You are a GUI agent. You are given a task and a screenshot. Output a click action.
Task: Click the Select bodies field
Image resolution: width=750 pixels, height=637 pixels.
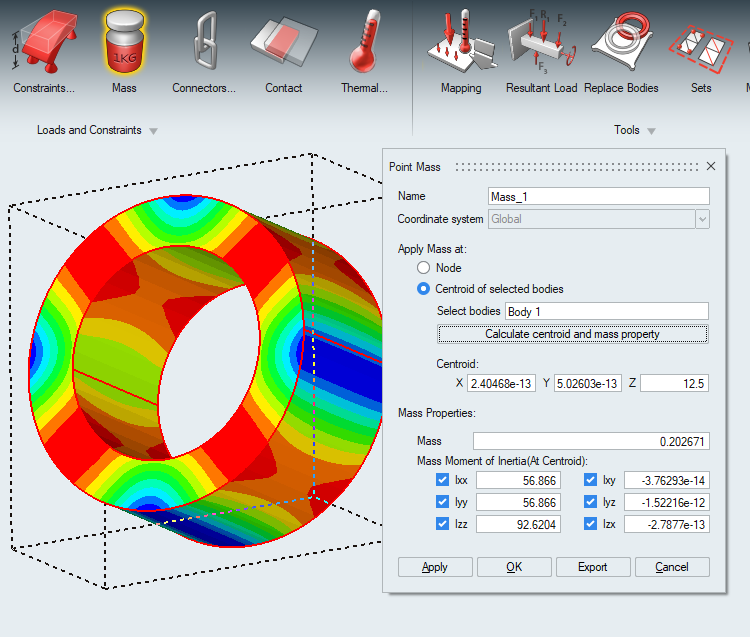607,311
